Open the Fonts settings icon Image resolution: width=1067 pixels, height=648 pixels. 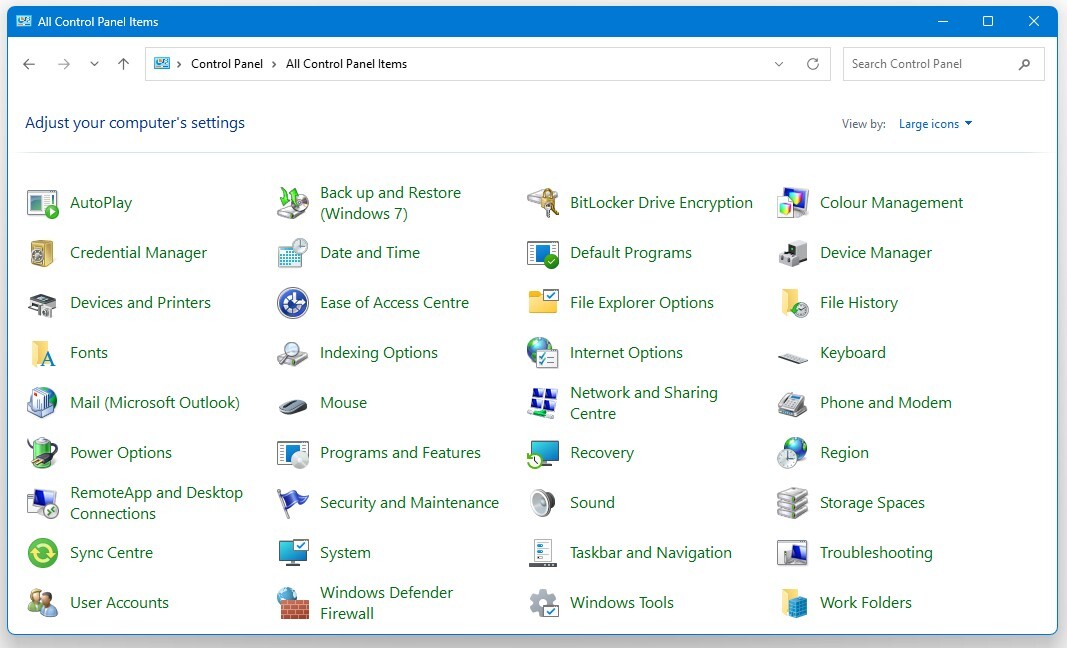pos(89,352)
